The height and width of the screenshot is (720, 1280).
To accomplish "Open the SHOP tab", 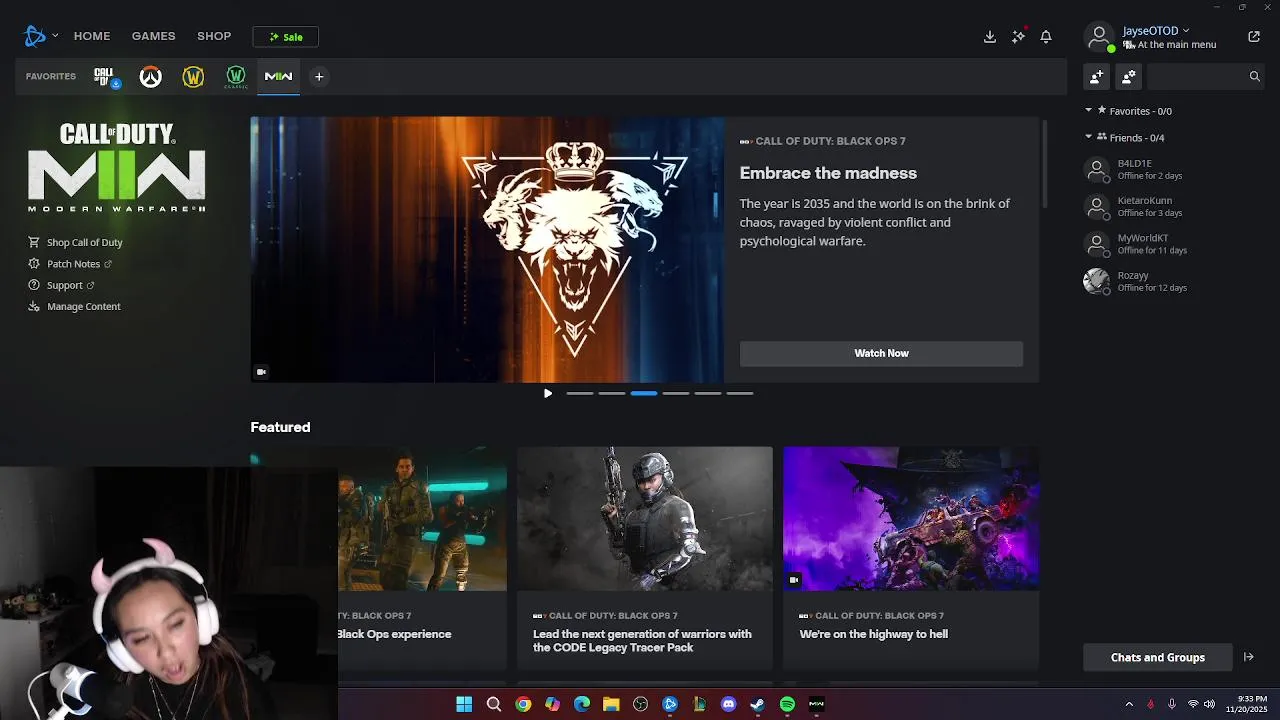I will tap(214, 36).
